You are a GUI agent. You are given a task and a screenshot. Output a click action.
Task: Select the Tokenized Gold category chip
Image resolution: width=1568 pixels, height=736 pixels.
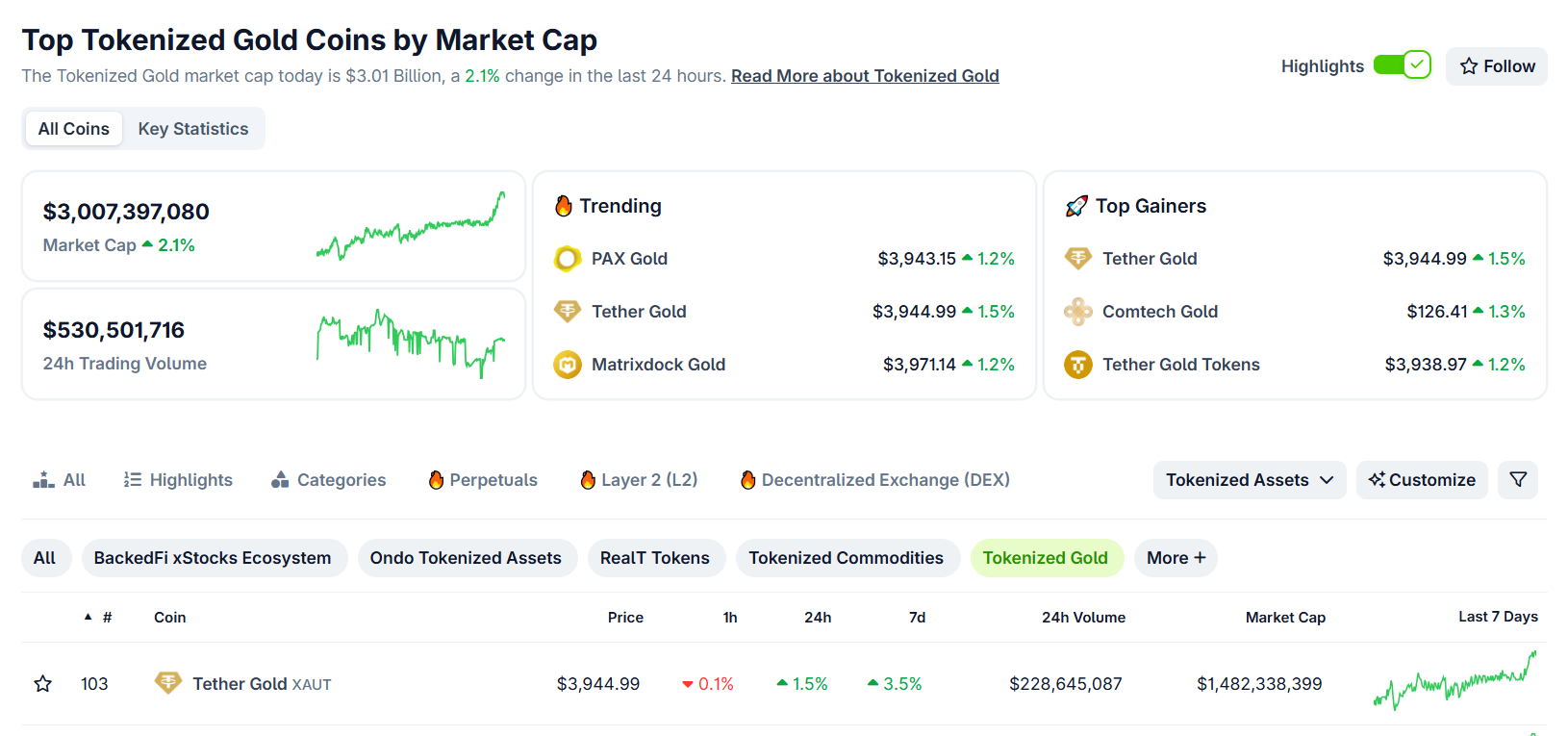tap(1046, 558)
